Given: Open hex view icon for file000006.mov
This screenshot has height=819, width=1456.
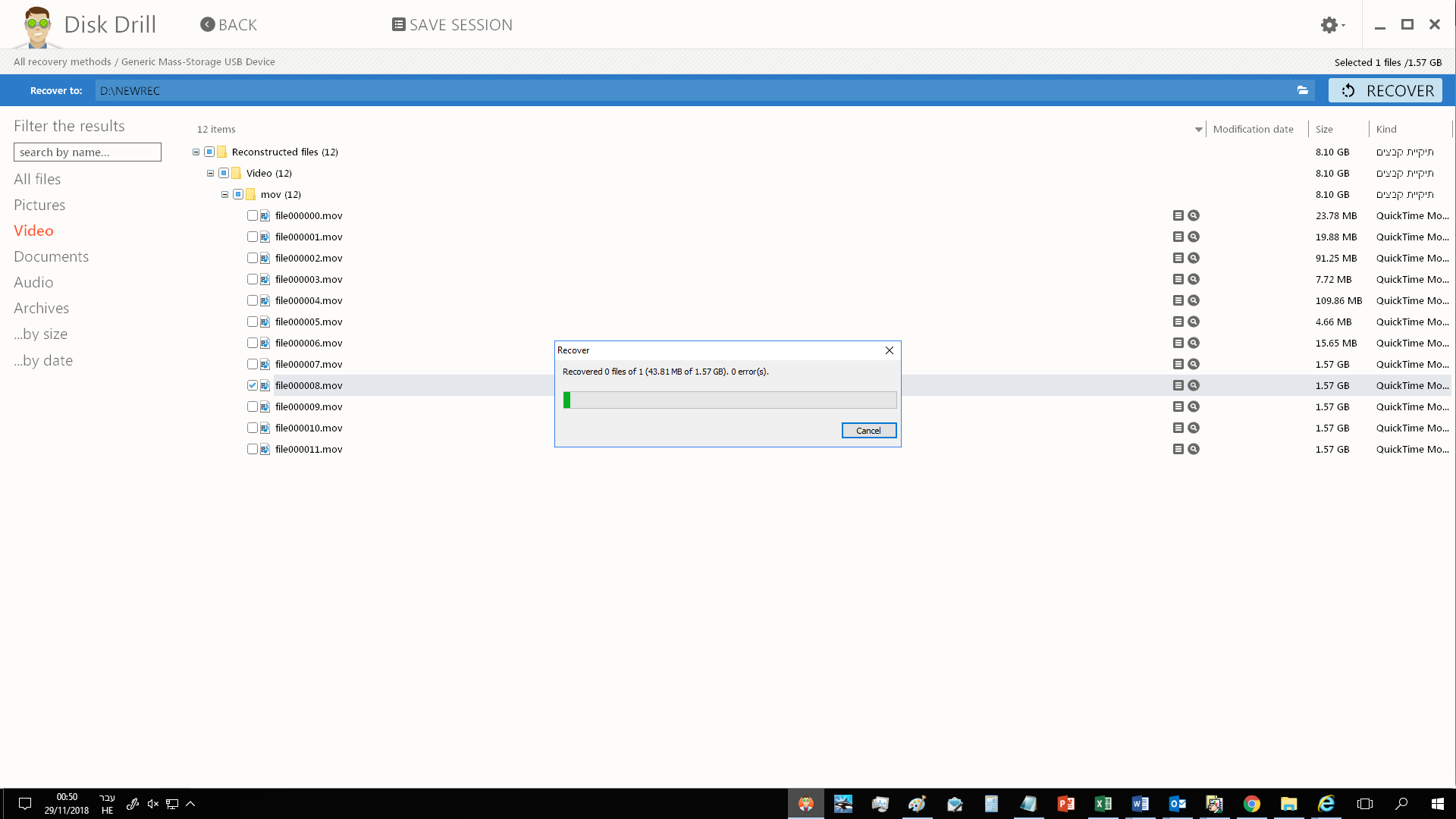Looking at the screenshot, I should pos(1178,343).
